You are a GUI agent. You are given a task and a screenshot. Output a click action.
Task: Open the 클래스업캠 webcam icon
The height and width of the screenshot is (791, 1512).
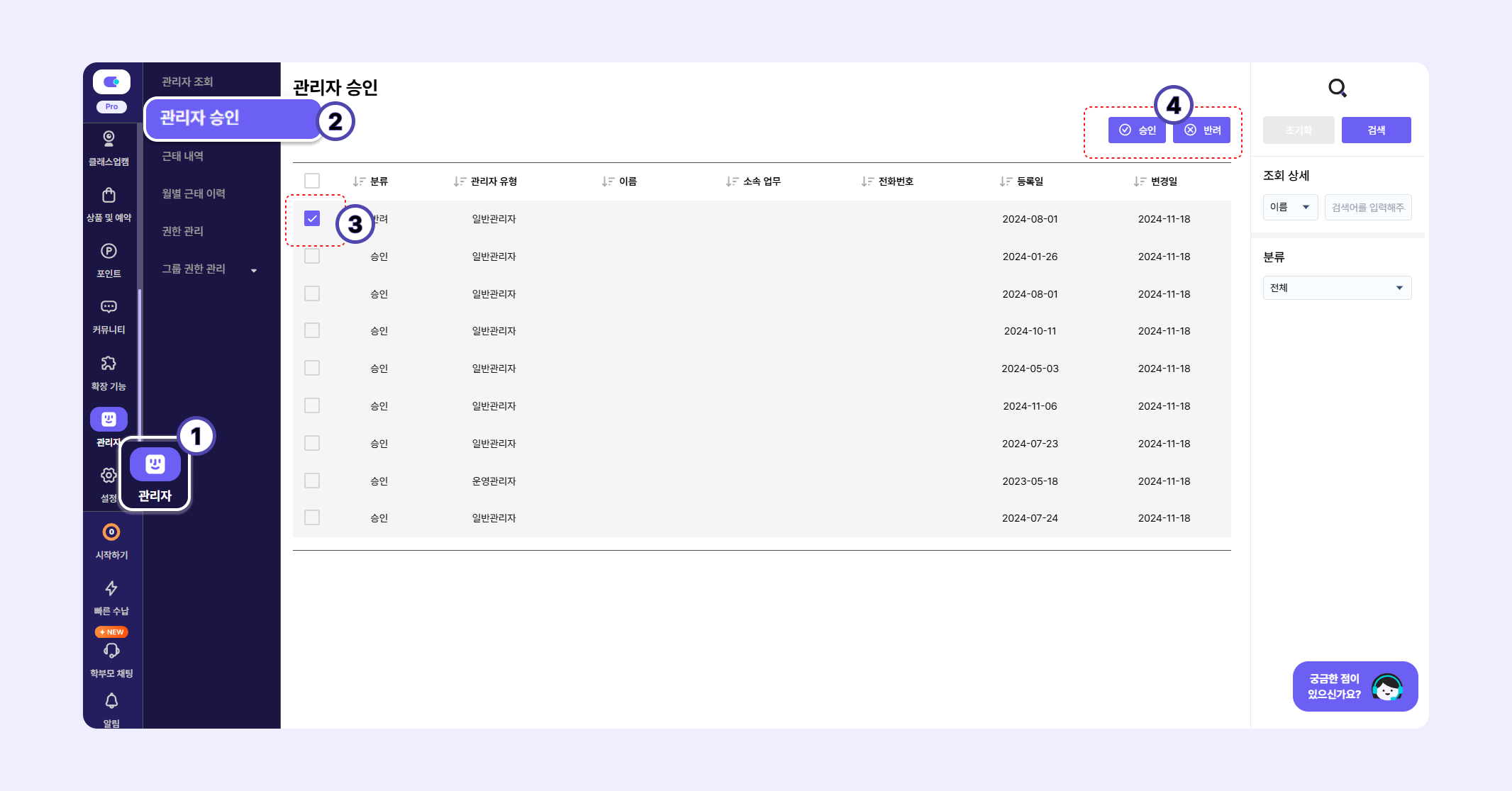(109, 138)
